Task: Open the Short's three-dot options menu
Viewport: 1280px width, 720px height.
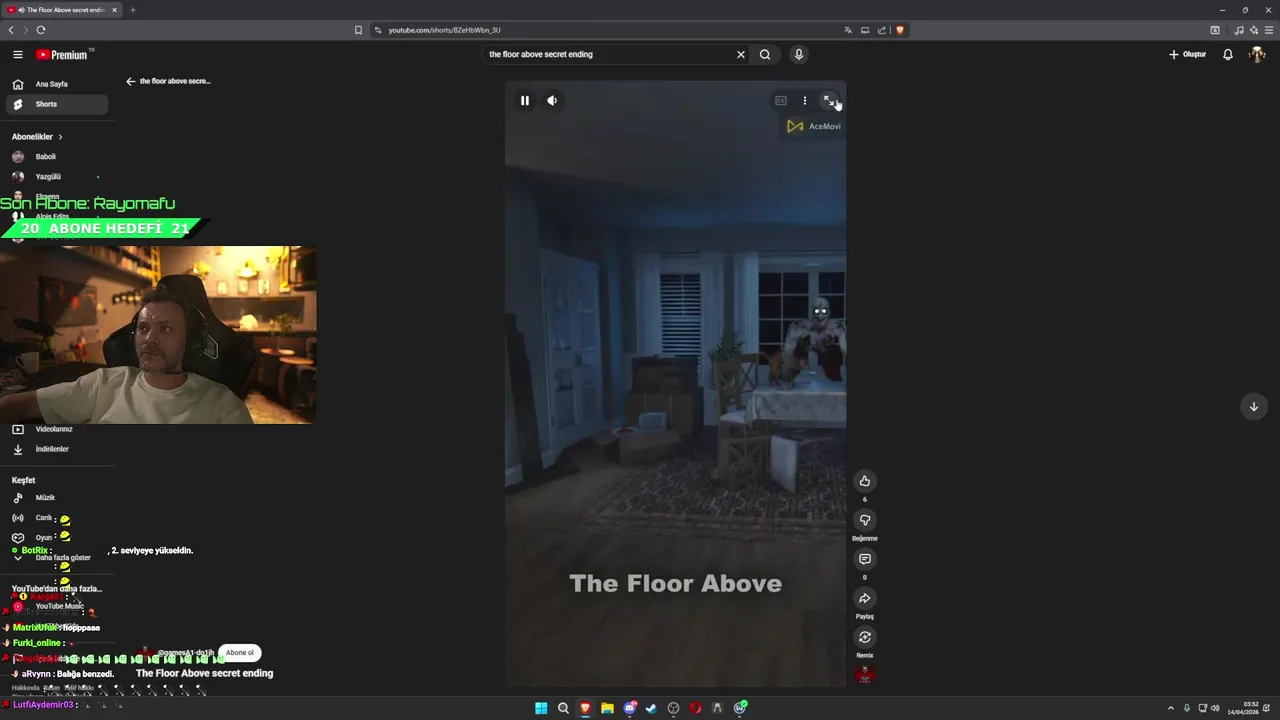Action: point(805,100)
